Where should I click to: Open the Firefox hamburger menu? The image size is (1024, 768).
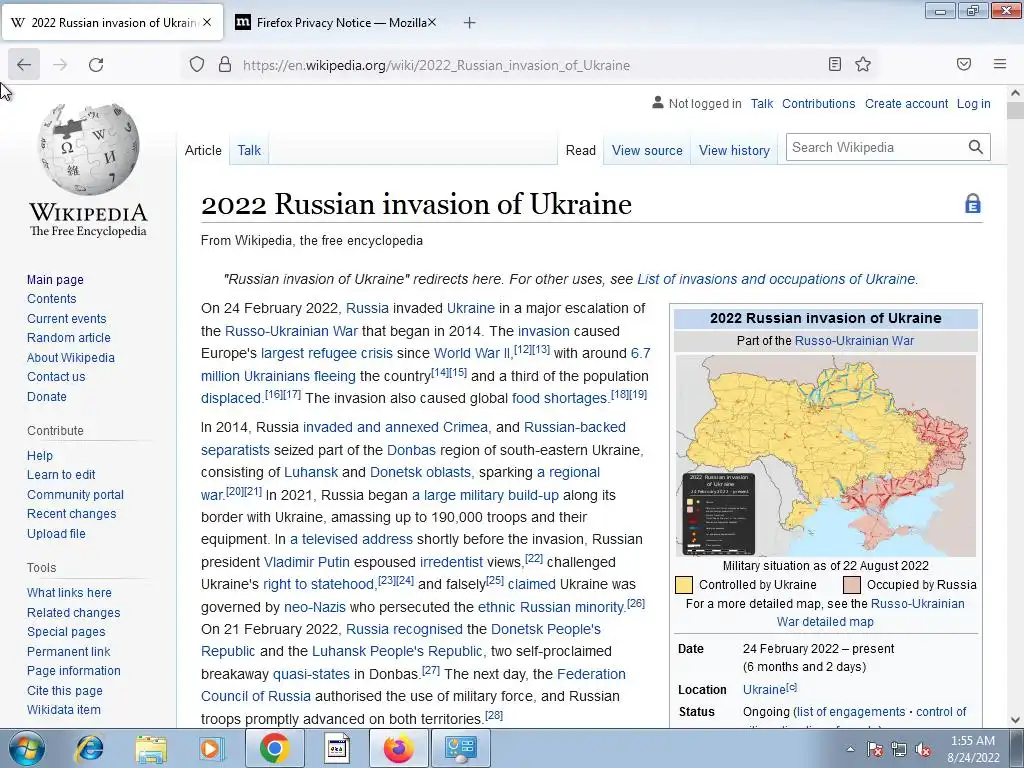1000,64
